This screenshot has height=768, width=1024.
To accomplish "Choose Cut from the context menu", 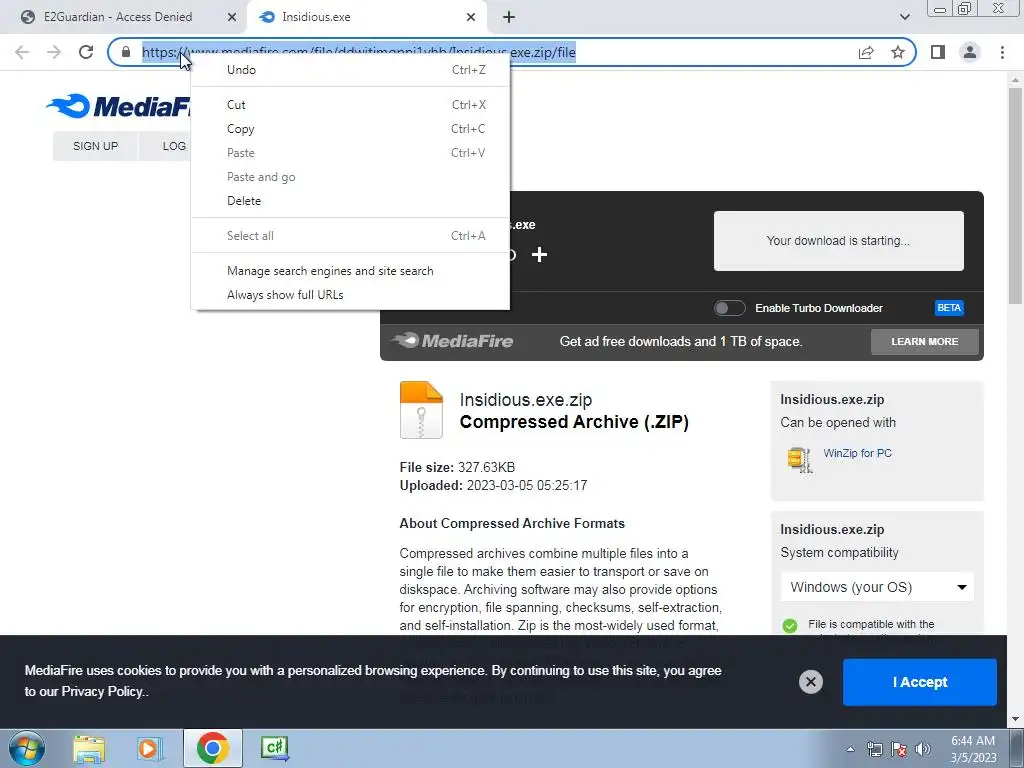I will 350,104.
